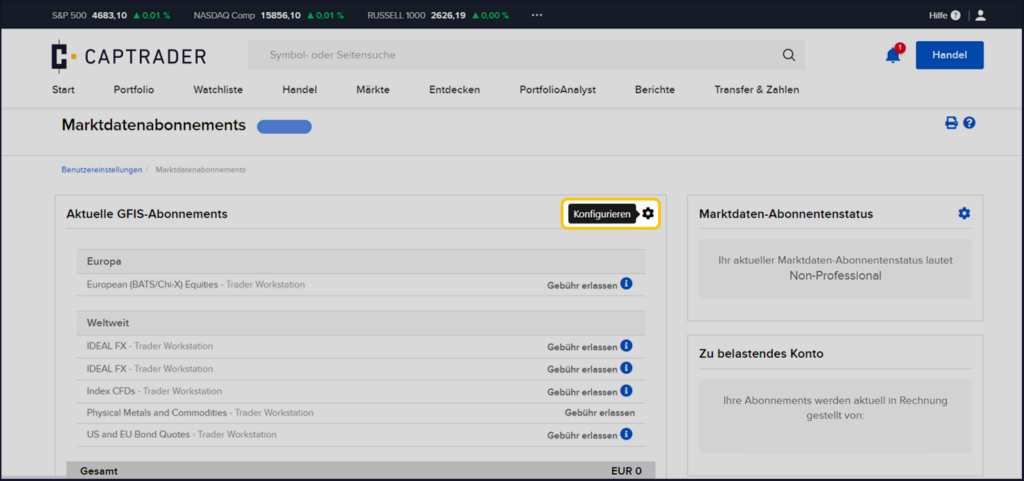Select the Index CFDs subscription row
Viewport: 1024px width, 481px height.
point(360,391)
